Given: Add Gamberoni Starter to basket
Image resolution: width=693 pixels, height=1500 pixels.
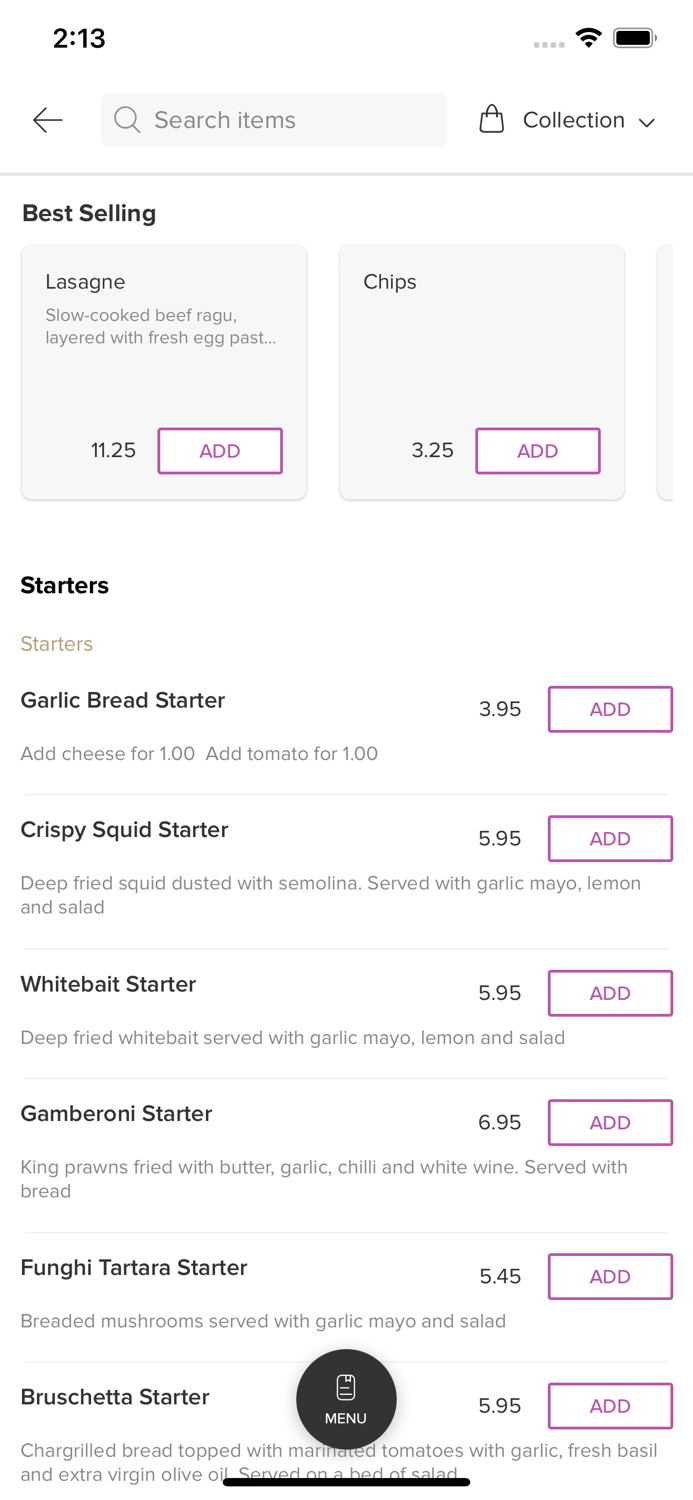Looking at the screenshot, I should coord(609,1122).
